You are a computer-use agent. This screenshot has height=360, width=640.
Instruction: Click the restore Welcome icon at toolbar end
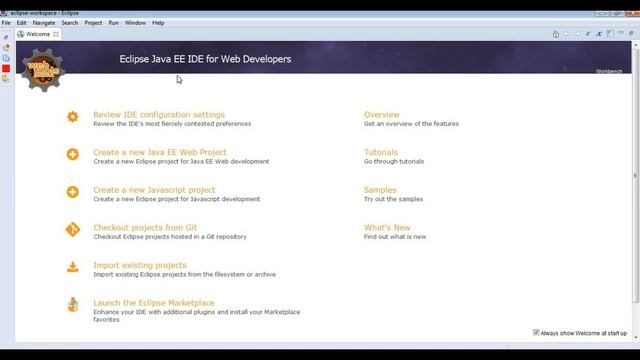click(631, 33)
